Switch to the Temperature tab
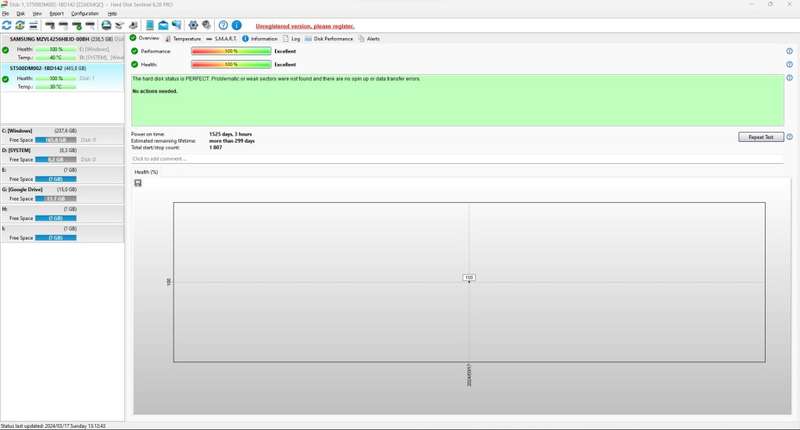This screenshot has width=800, height=430. [x=183, y=39]
